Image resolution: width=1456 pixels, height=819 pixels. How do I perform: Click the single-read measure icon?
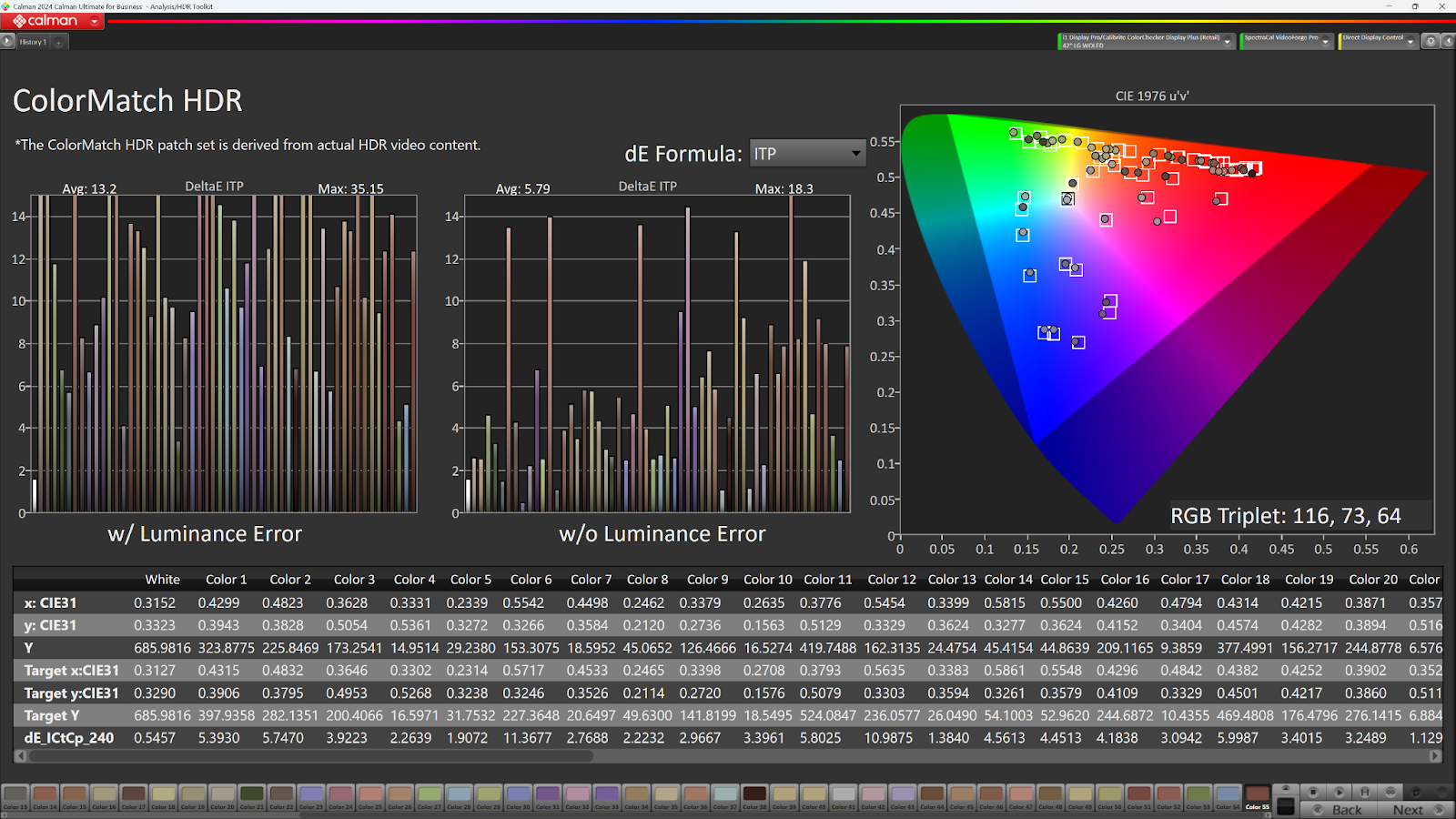click(x=1365, y=792)
